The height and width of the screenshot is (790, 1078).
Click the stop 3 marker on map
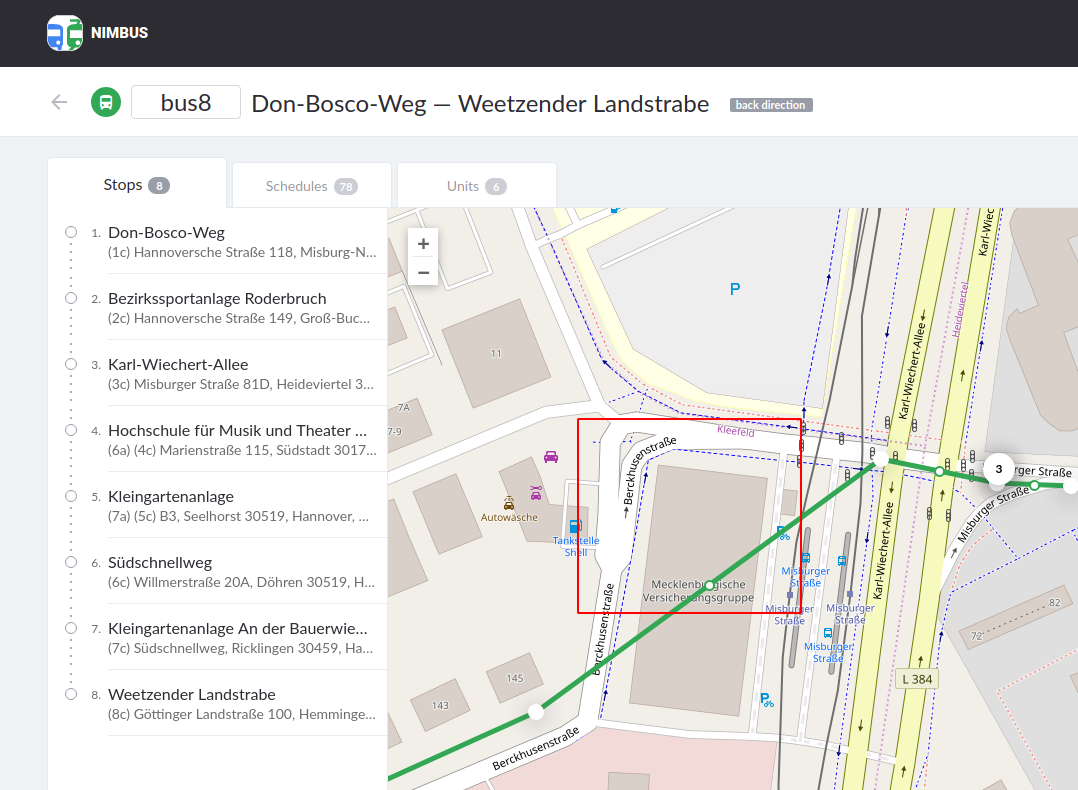coord(998,468)
